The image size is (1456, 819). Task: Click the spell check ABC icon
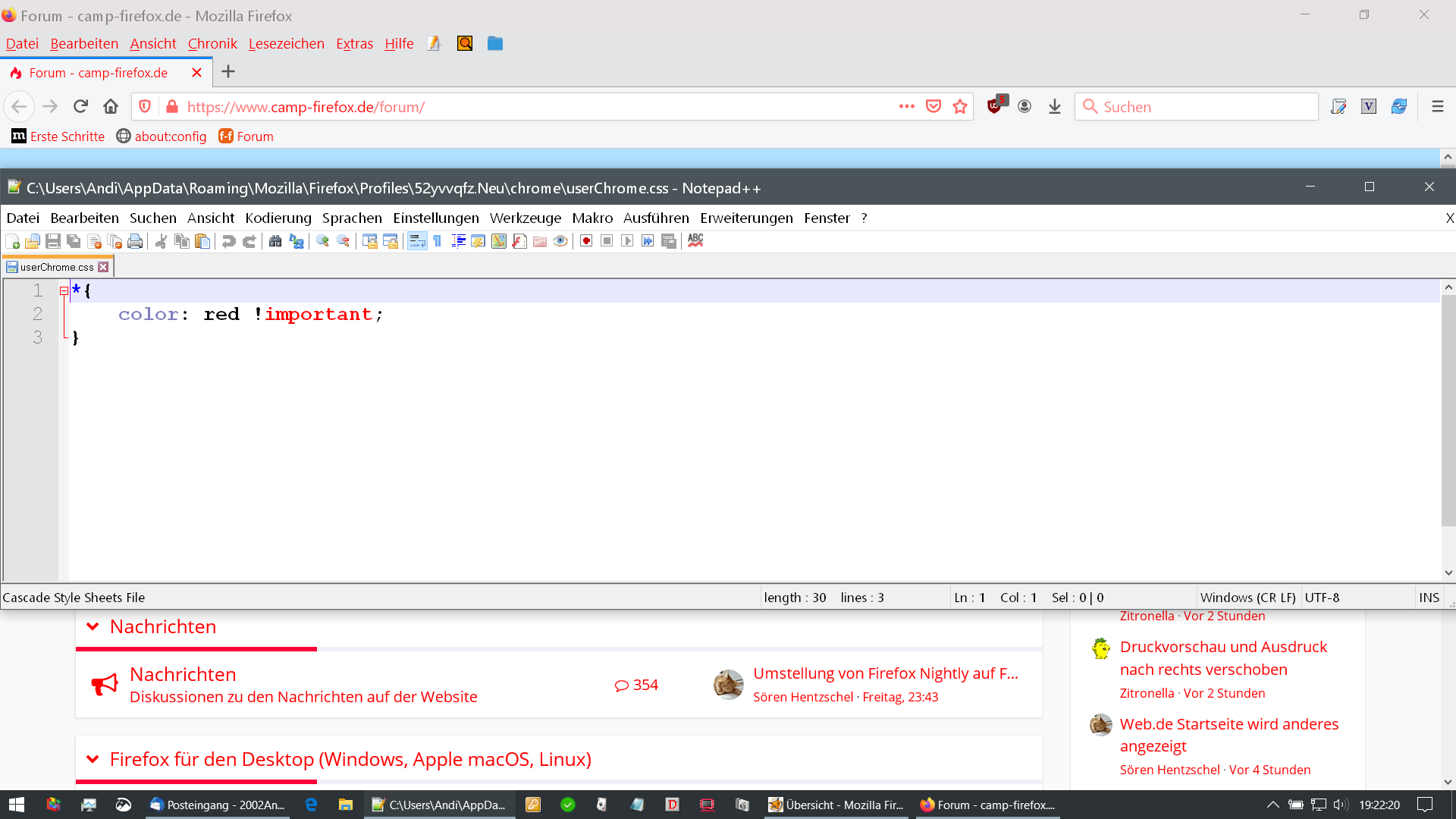[x=695, y=241]
